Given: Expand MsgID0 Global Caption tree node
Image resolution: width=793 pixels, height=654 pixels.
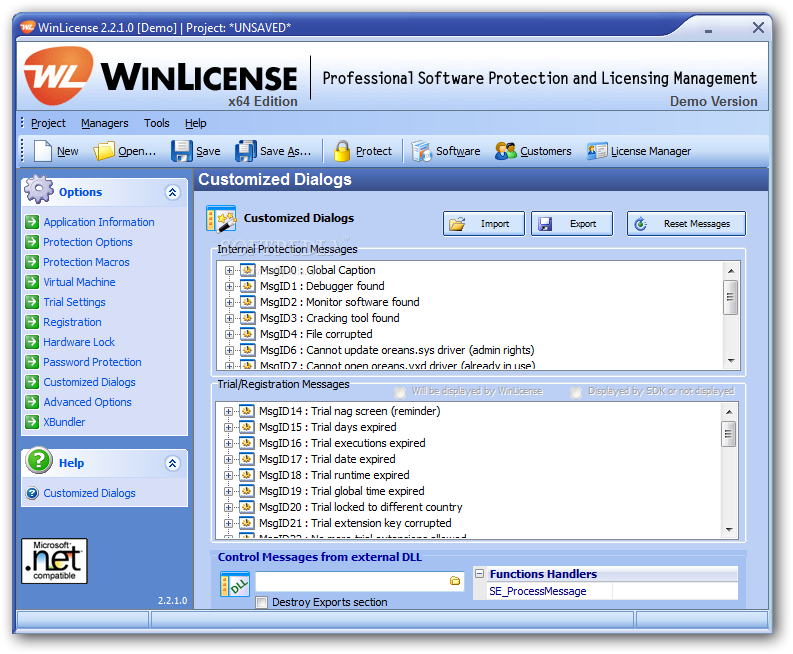Looking at the screenshot, I should pos(230,271).
